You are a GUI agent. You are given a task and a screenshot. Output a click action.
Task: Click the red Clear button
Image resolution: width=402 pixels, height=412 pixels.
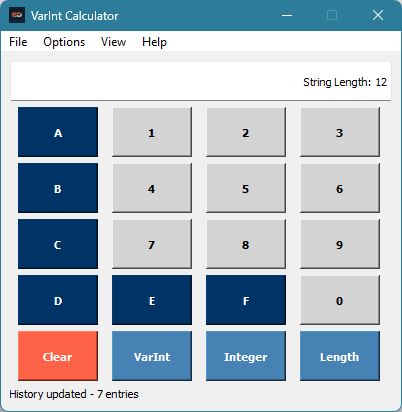58,356
